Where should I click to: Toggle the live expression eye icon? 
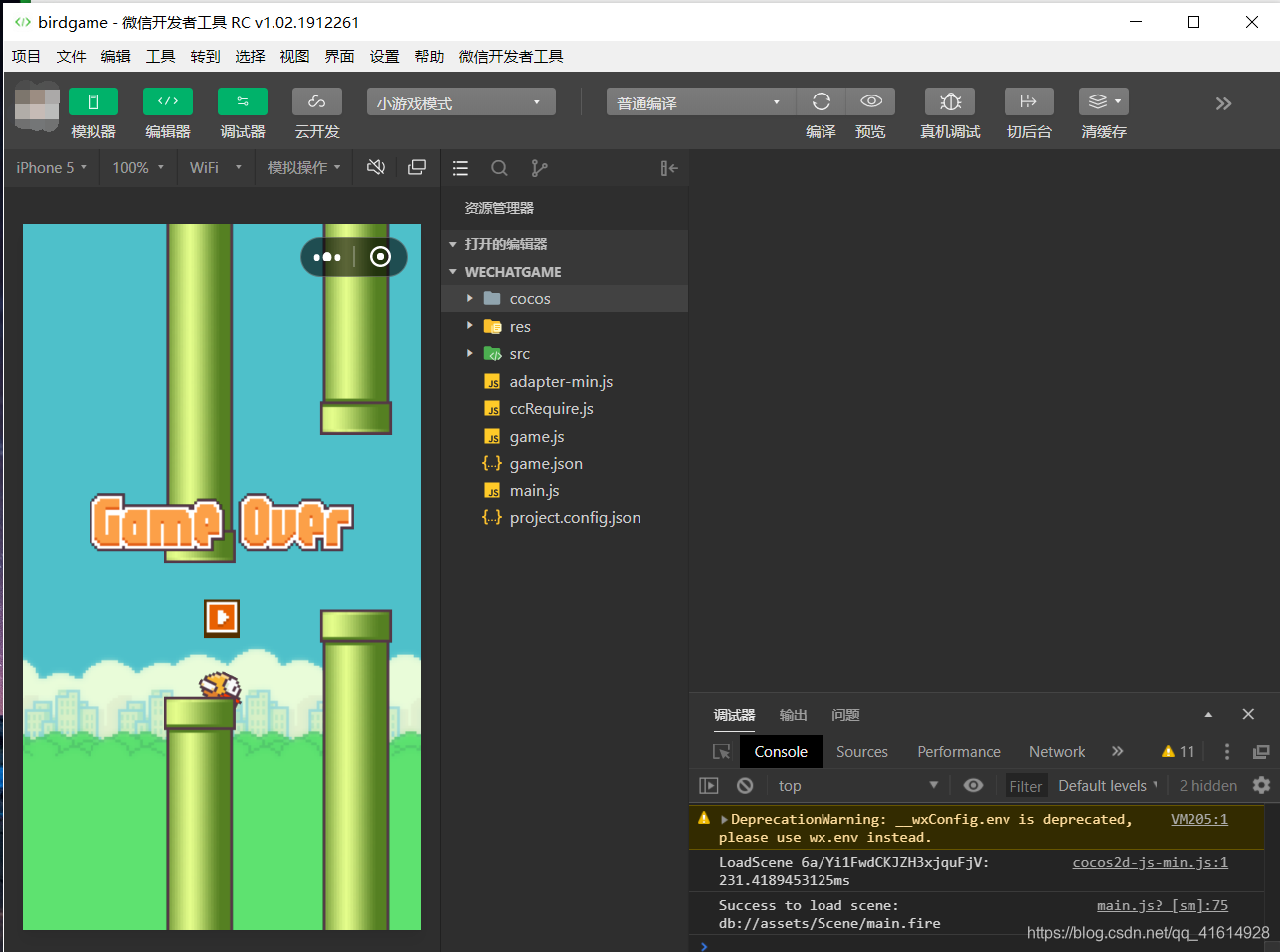[973, 785]
